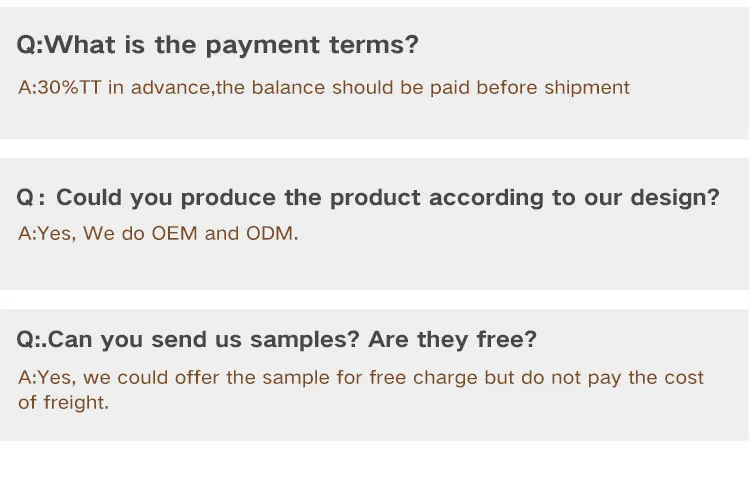The image size is (750, 477).
Task: Click the question about sending free samples
Action: click(x=277, y=340)
